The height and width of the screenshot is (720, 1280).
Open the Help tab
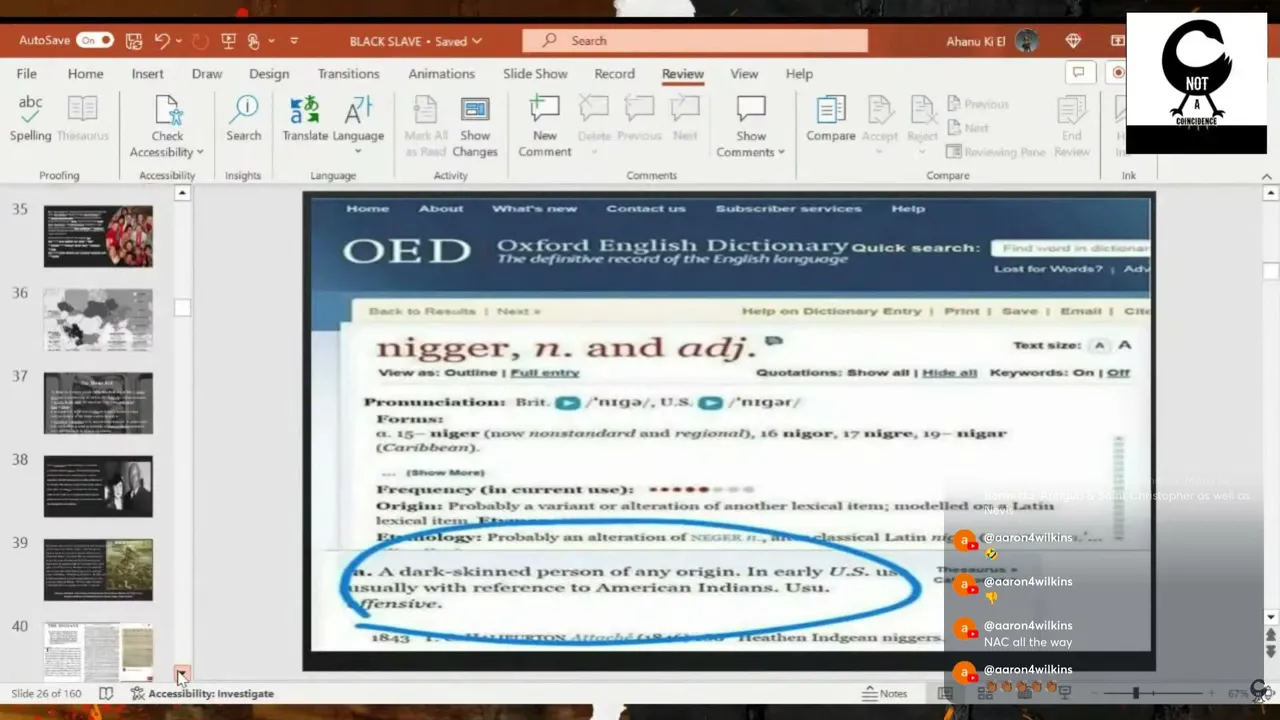pos(799,74)
